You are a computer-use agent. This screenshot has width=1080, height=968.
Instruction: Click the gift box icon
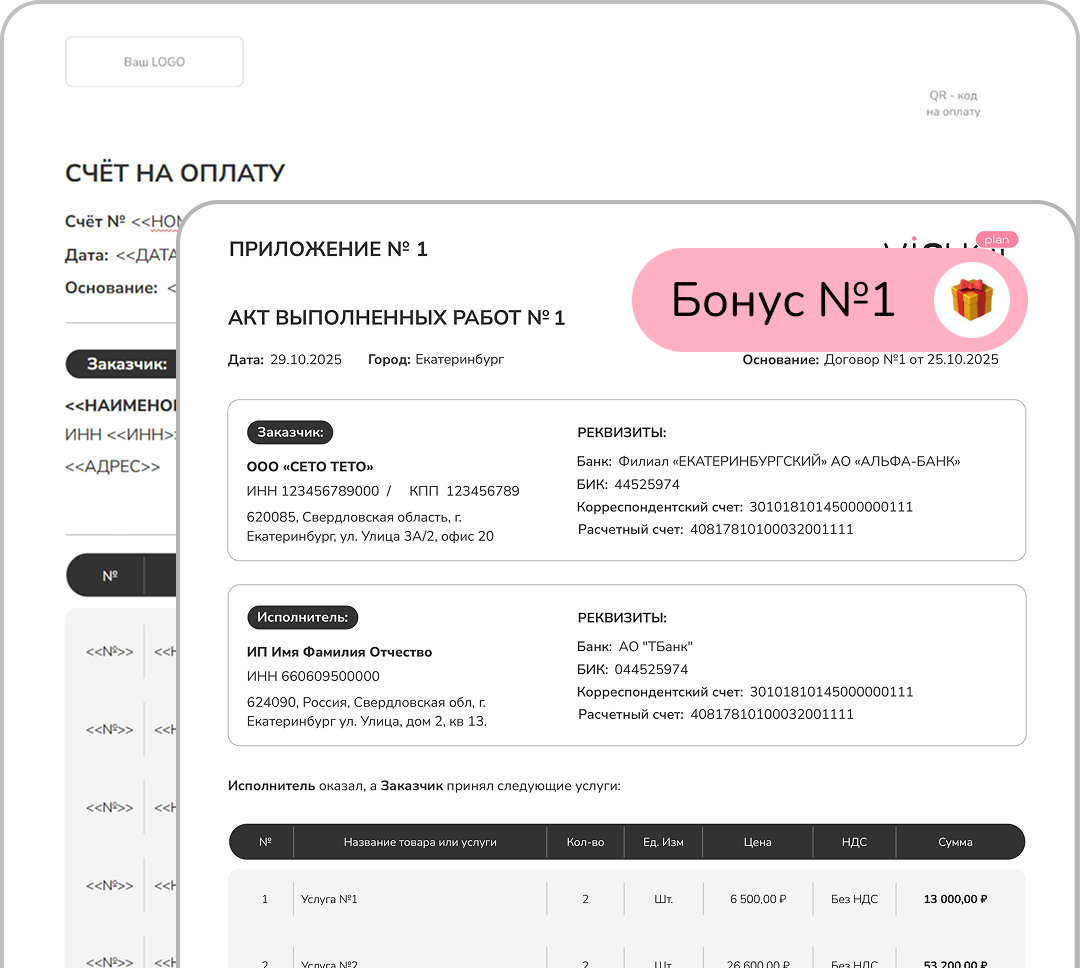tap(972, 300)
